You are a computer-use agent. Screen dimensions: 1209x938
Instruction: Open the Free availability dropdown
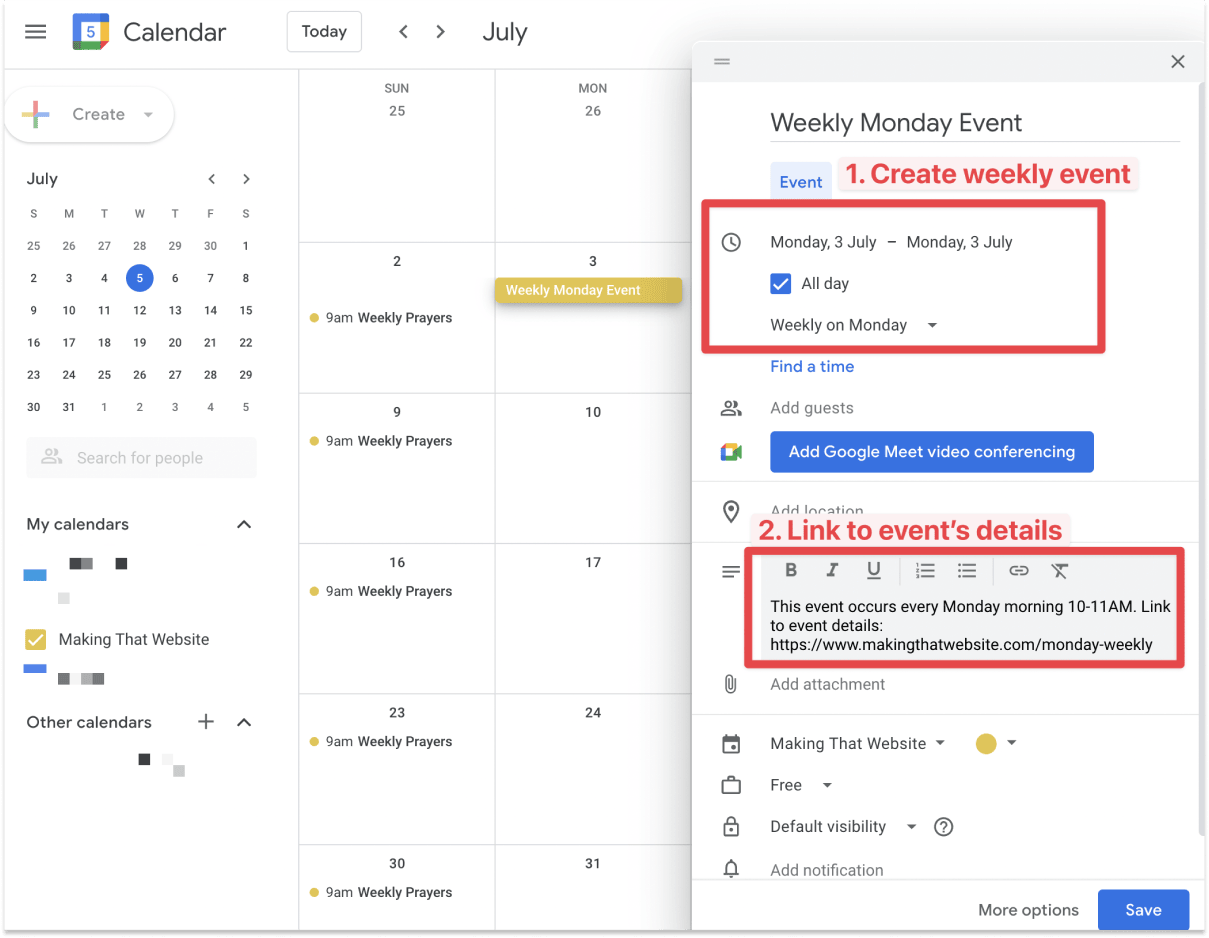click(798, 785)
